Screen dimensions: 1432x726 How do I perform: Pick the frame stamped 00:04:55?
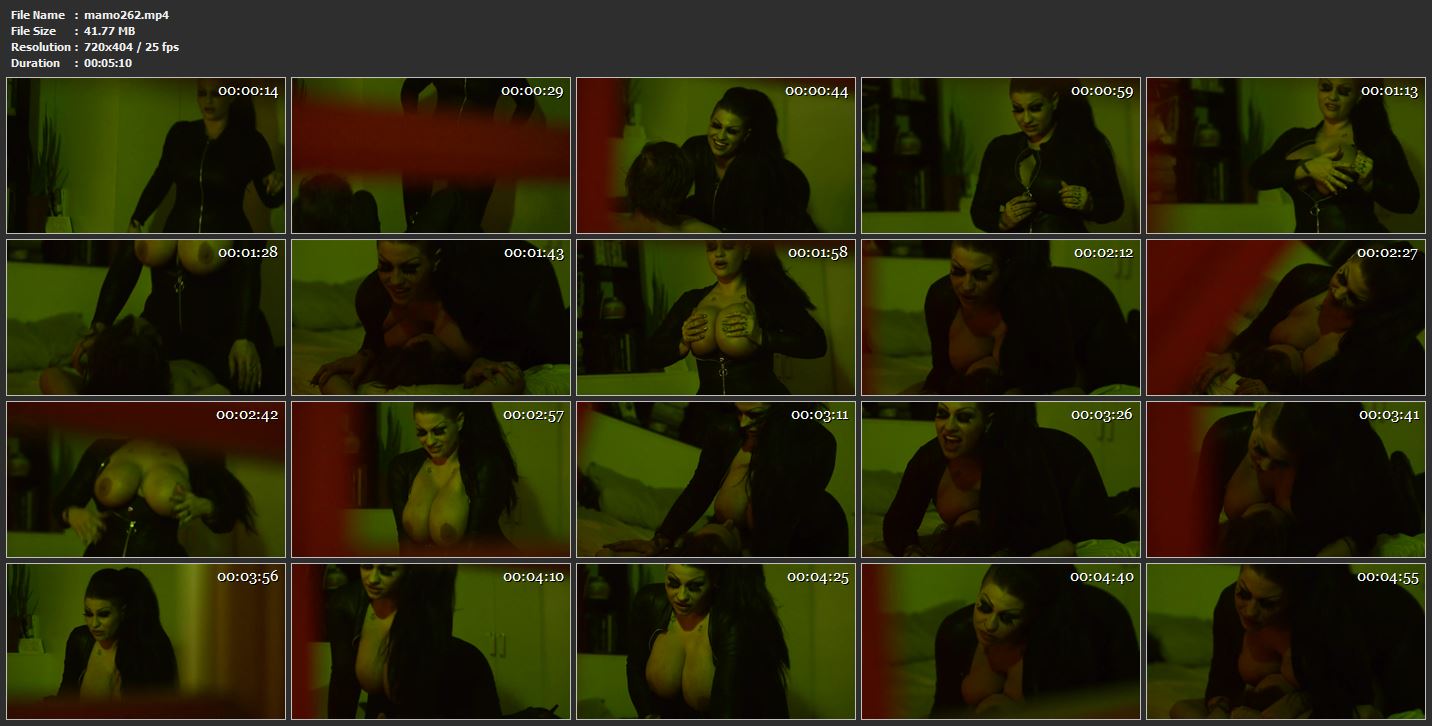click(x=1286, y=641)
